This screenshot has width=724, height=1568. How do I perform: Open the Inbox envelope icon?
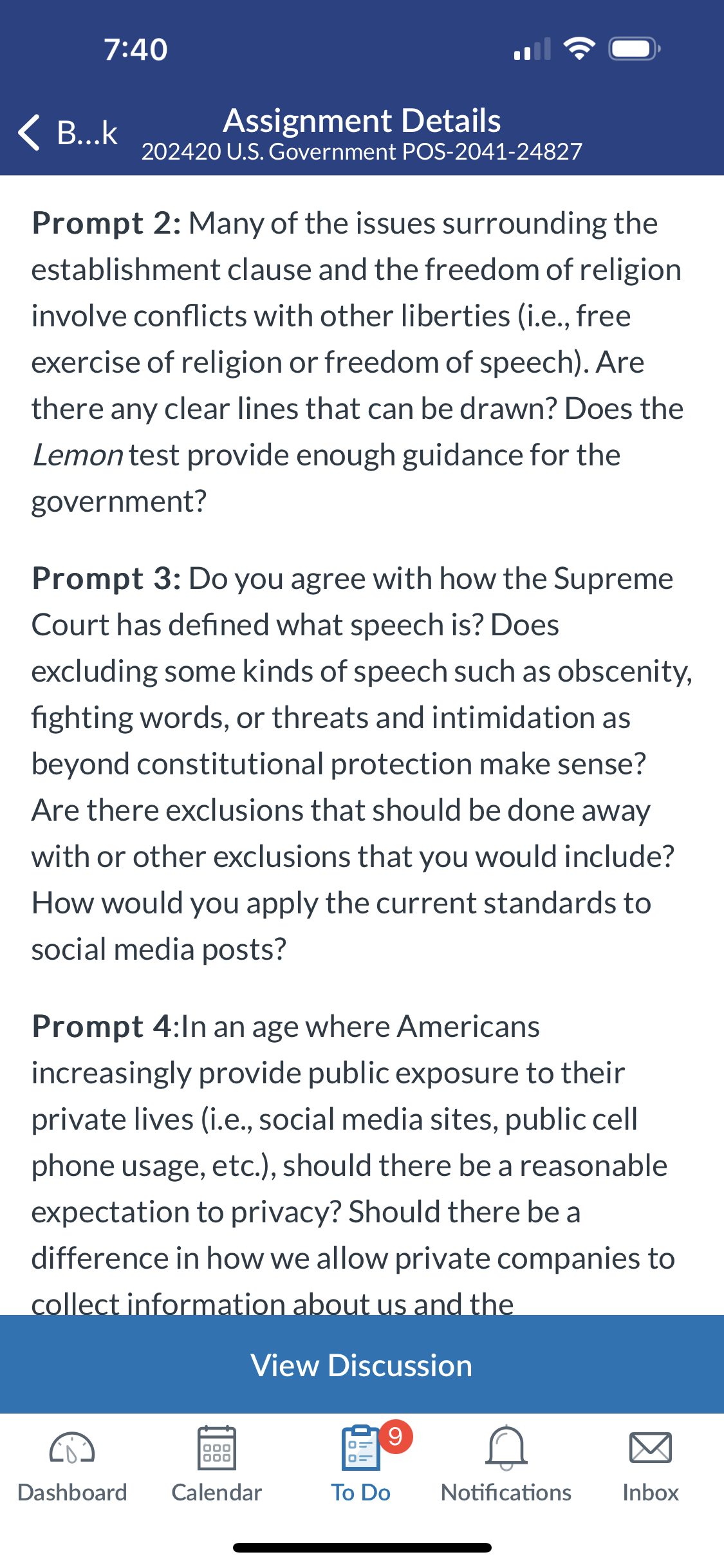tap(651, 1448)
